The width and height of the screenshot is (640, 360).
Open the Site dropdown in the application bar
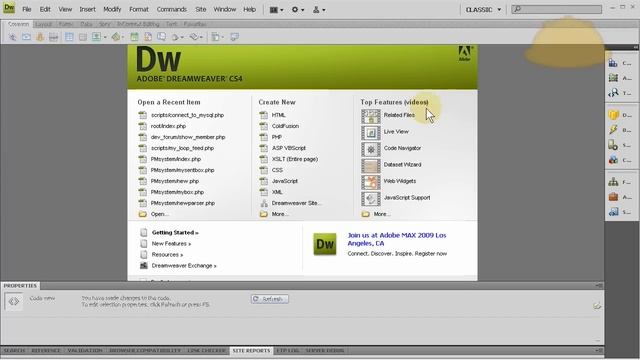[x=319, y=9]
